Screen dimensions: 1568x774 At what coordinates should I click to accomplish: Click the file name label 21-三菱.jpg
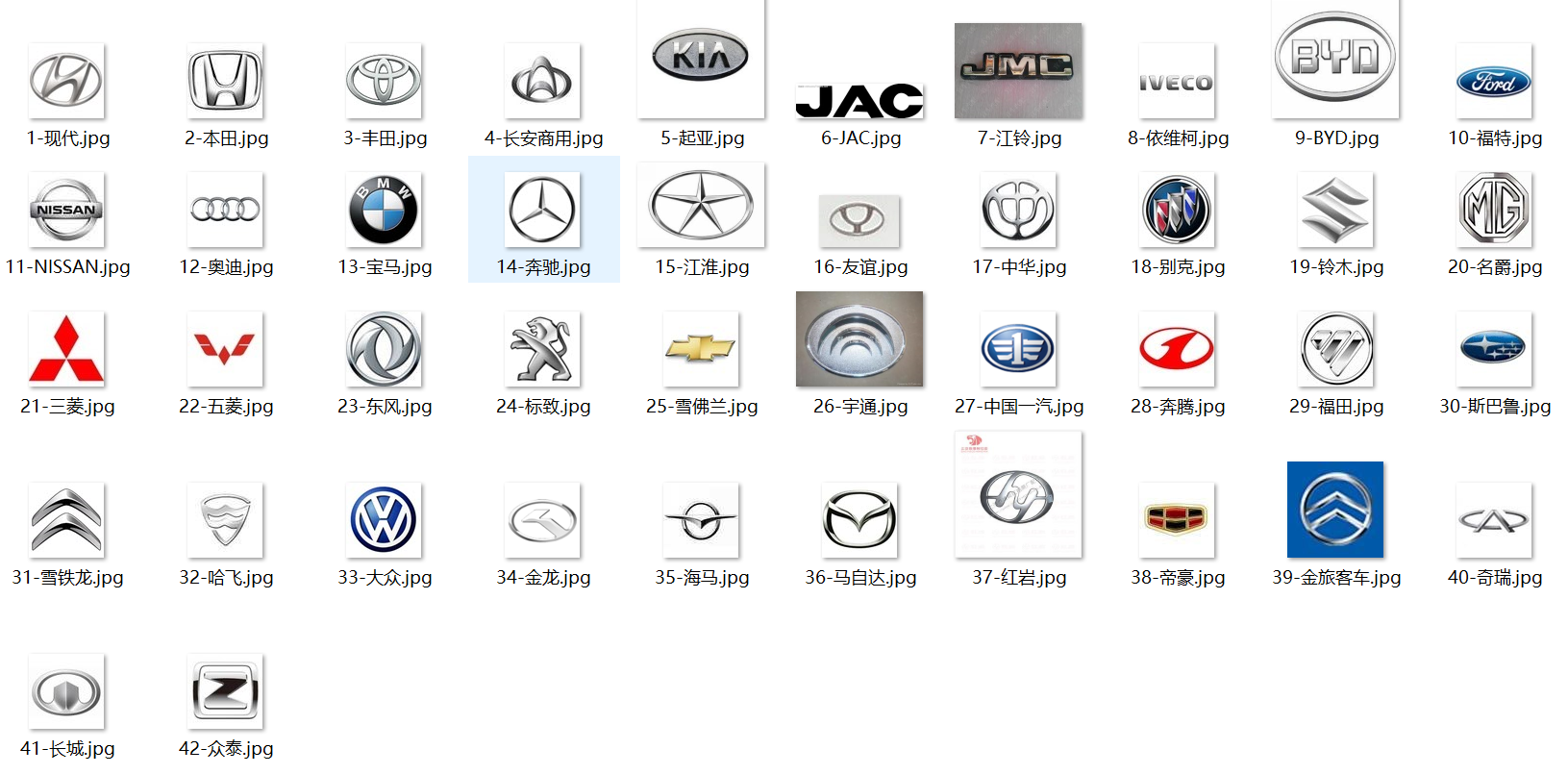click(67, 407)
